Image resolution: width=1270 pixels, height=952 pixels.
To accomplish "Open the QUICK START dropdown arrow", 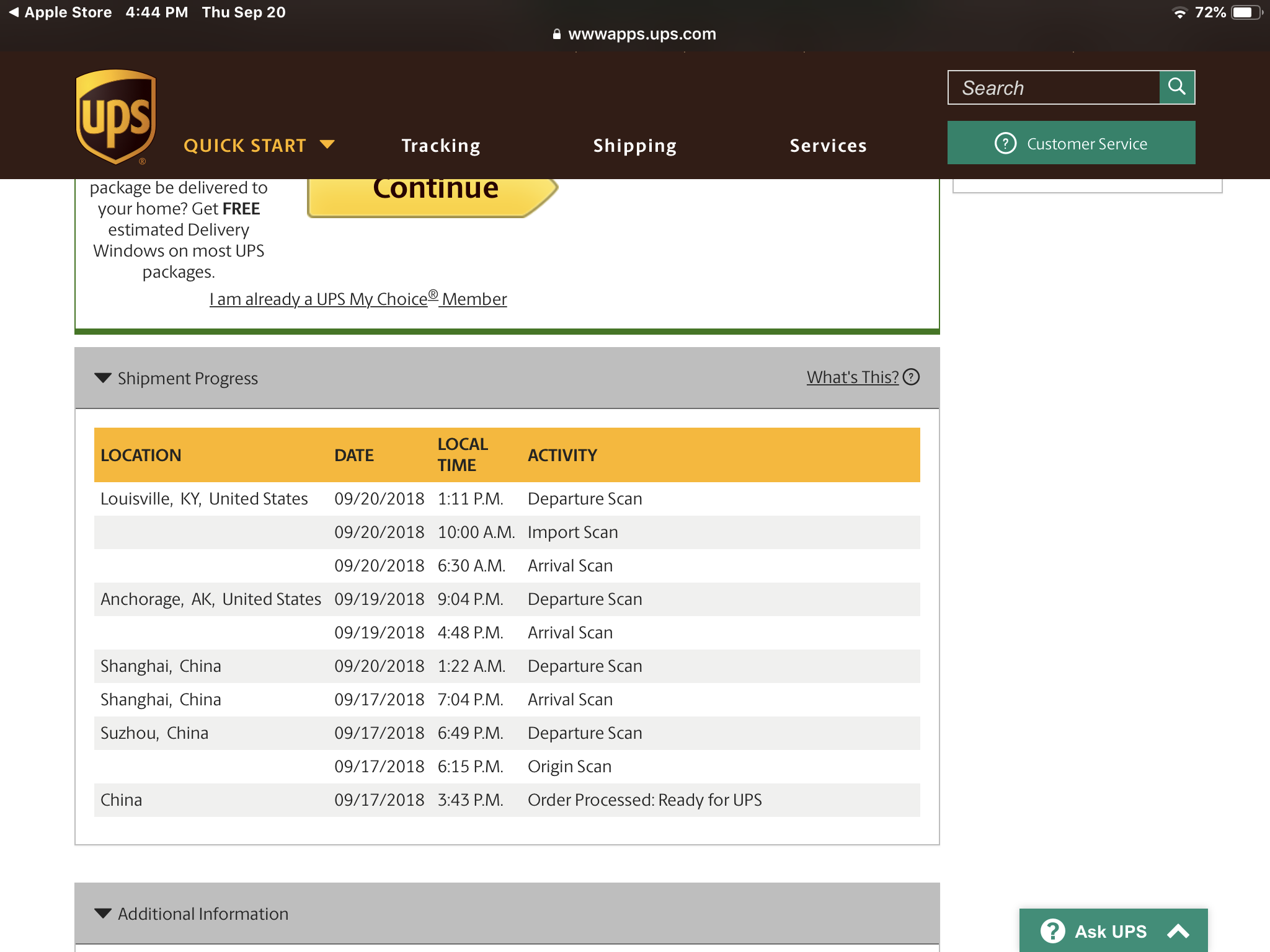I will [327, 145].
